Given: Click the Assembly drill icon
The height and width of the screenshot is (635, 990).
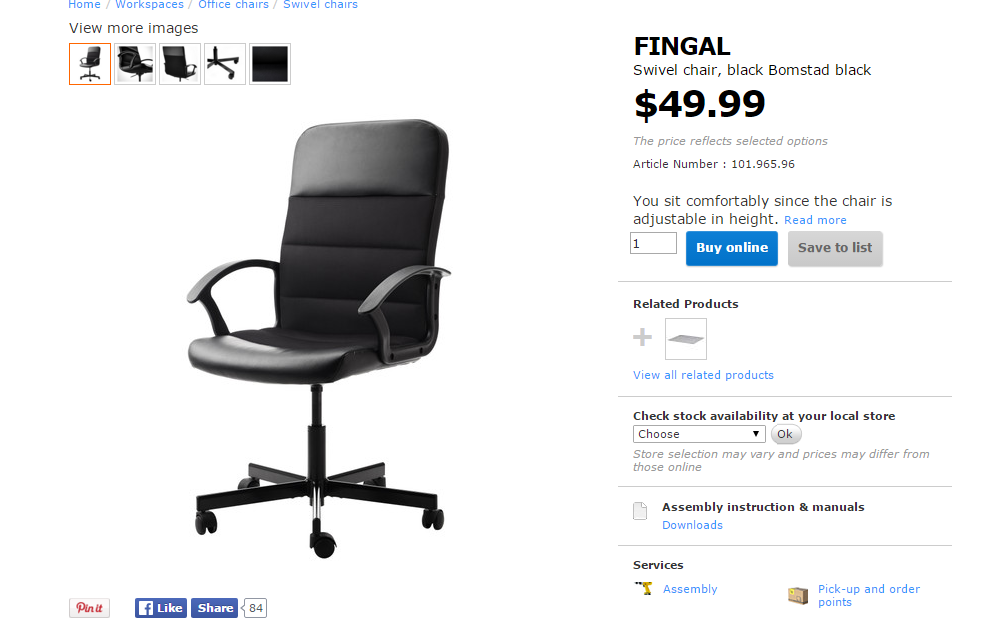Looking at the screenshot, I should [x=643, y=588].
